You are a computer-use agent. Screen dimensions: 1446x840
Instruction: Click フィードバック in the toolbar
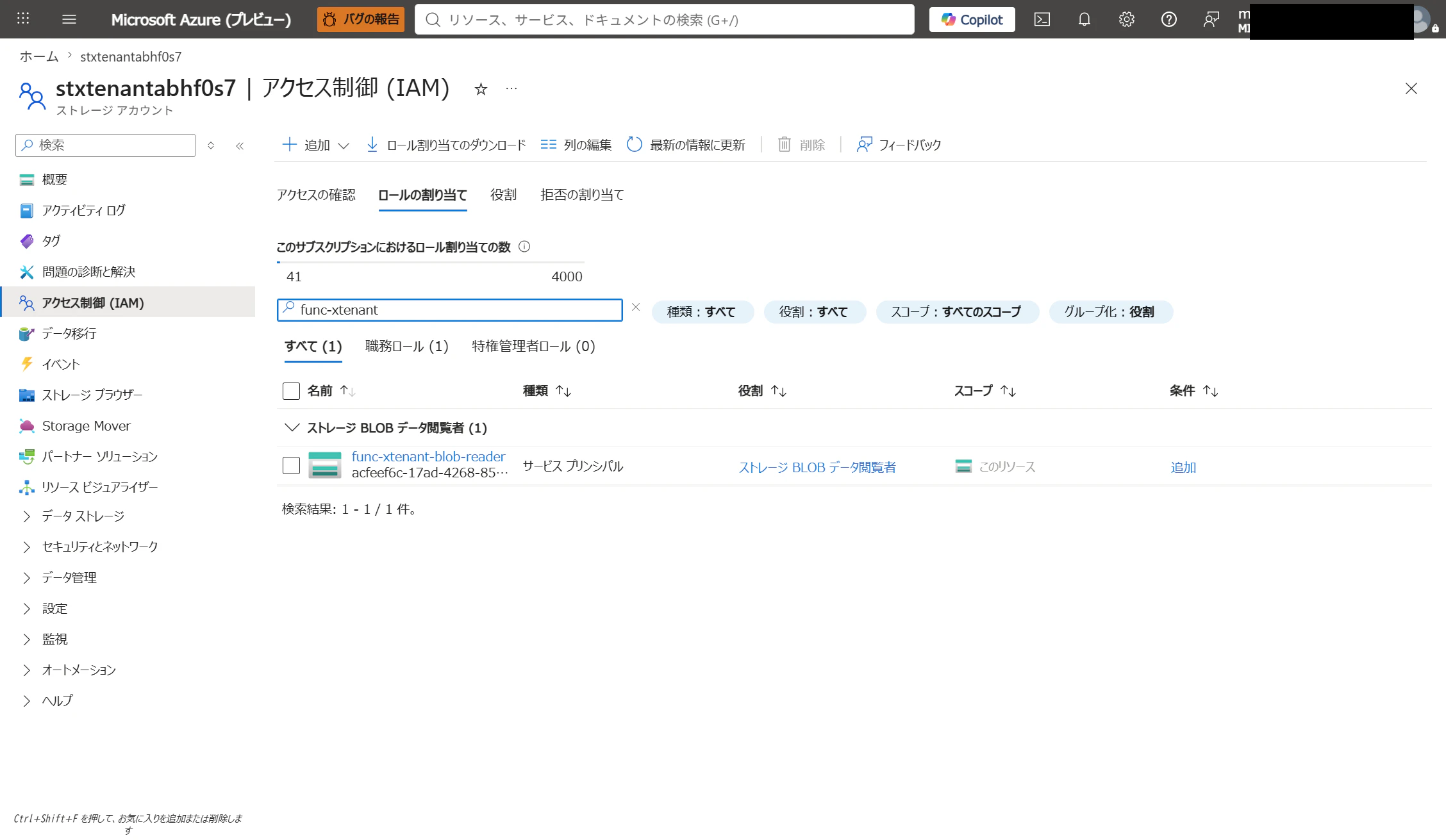point(899,145)
